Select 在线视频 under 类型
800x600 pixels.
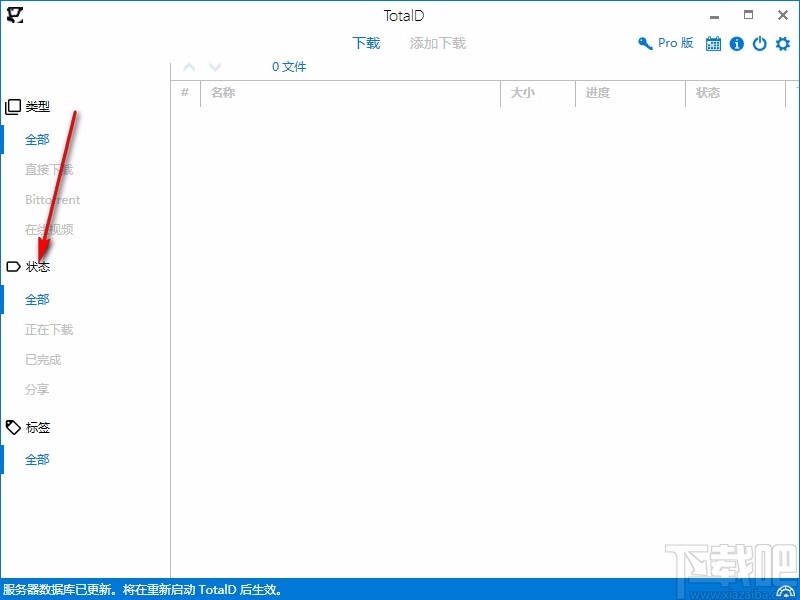[48, 229]
